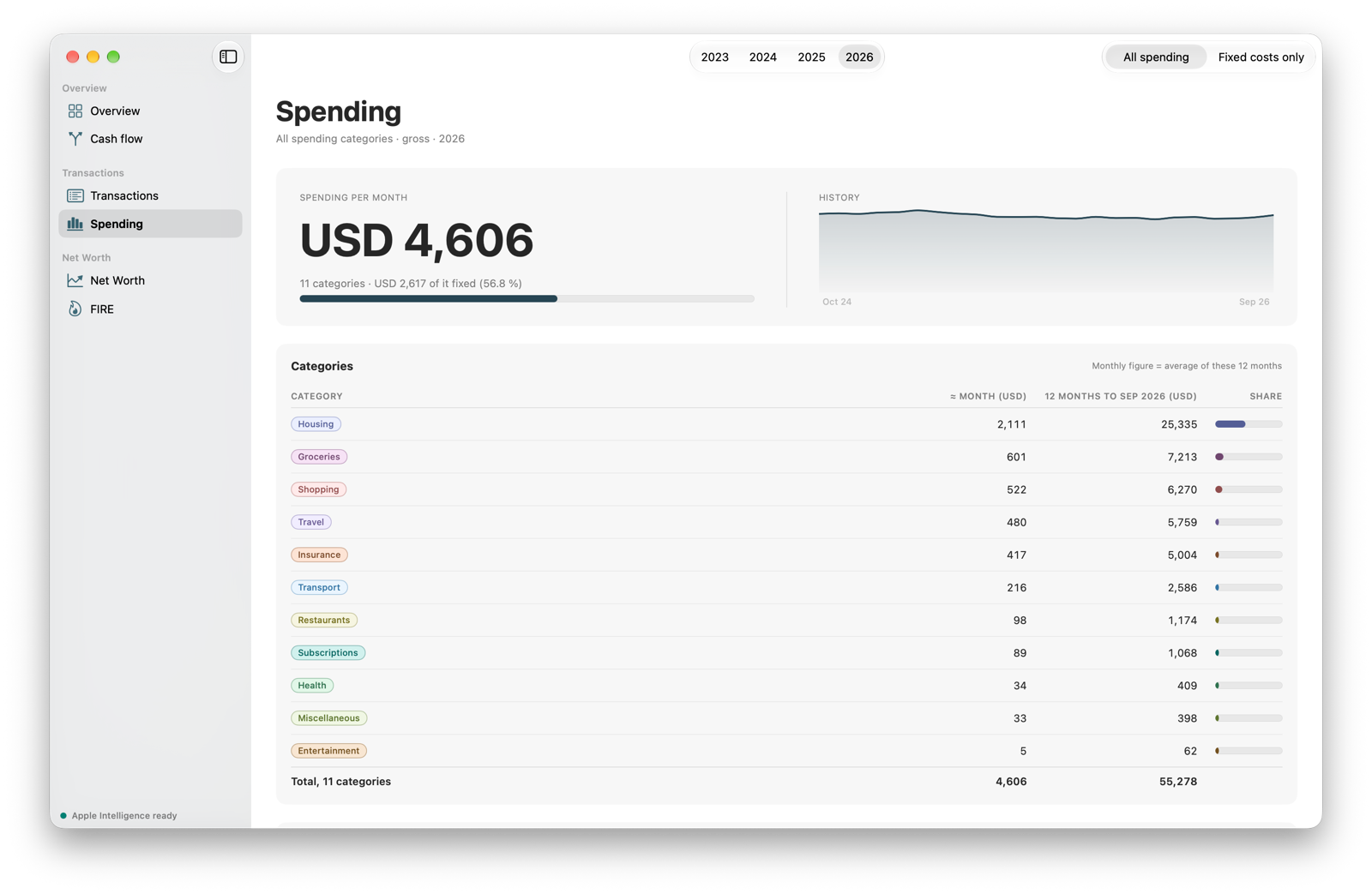Open the FIRE page
The height and width of the screenshot is (894, 1372).
150,309
